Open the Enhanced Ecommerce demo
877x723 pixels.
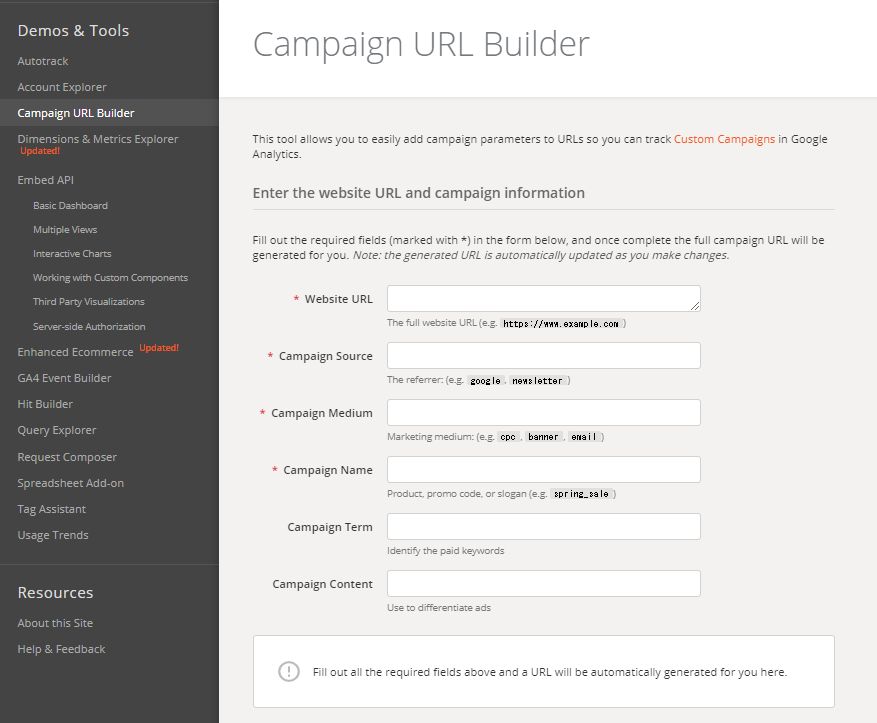point(75,352)
